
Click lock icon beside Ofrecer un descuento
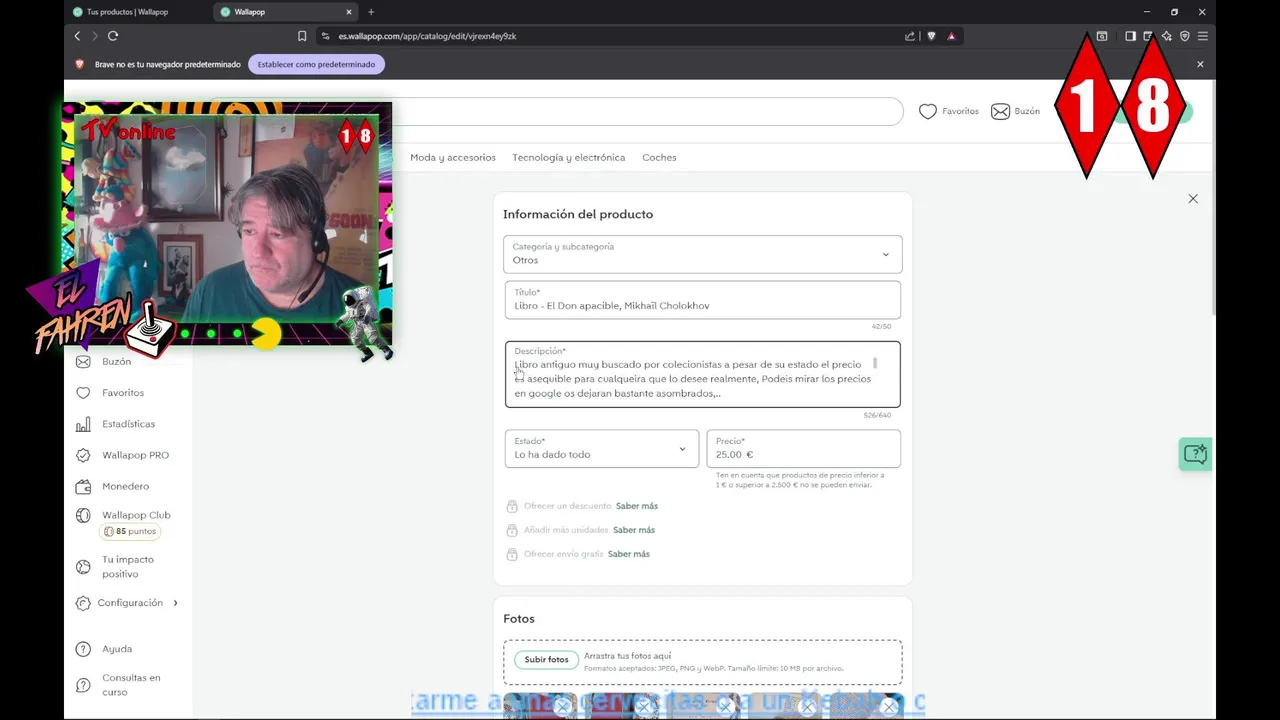(x=512, y=506)
